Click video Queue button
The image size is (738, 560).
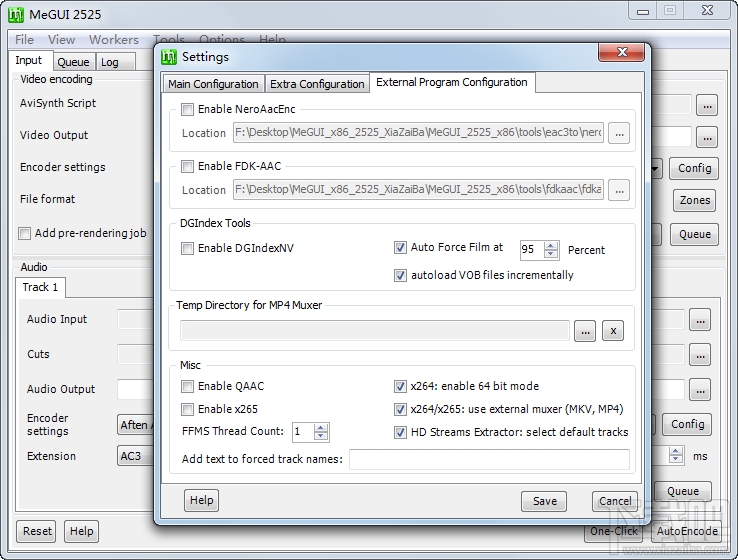(x=695, y=234)
